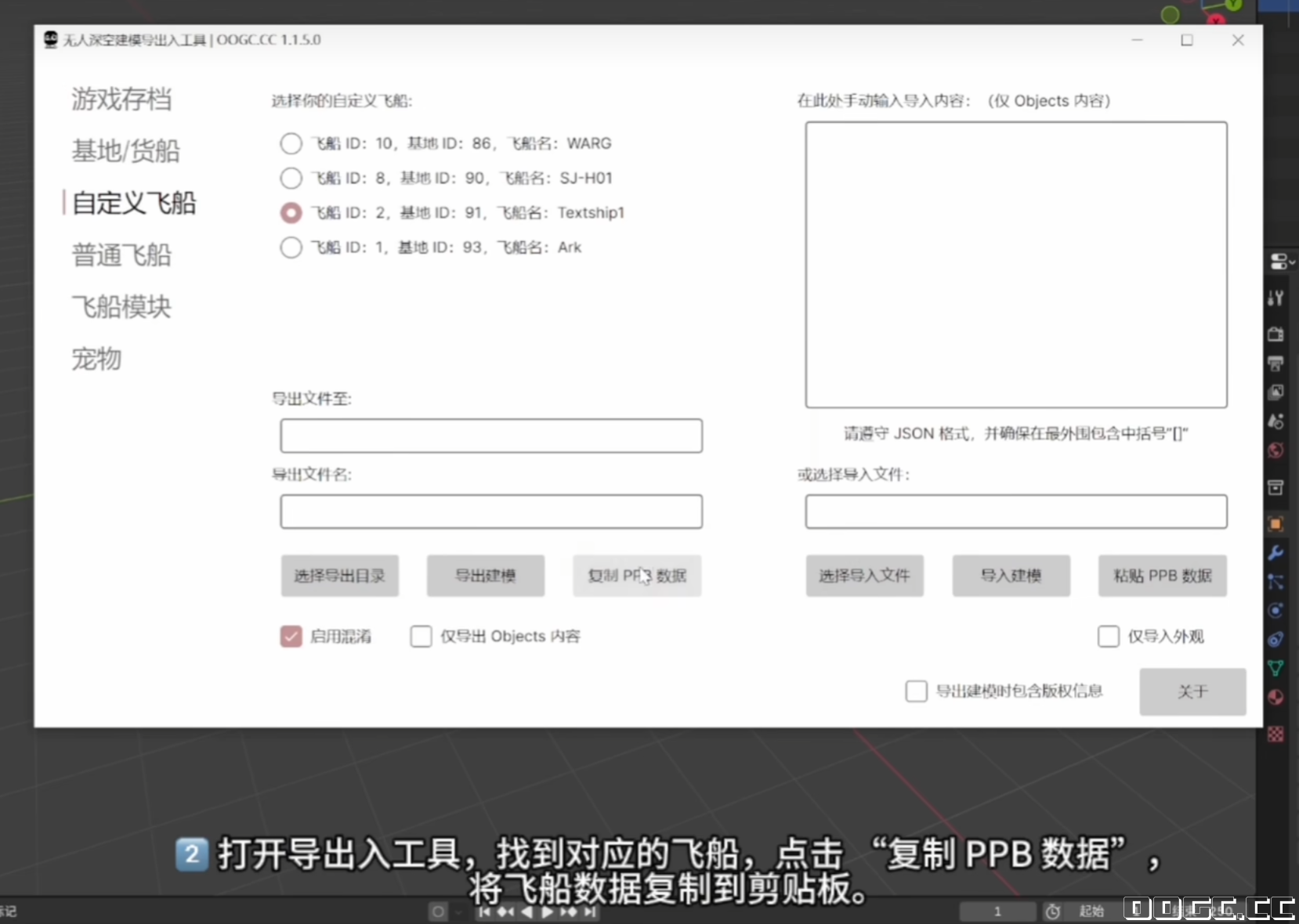Select ship radio button named Ark
This screenshot has width=1299, height=924.
[291, 247]
